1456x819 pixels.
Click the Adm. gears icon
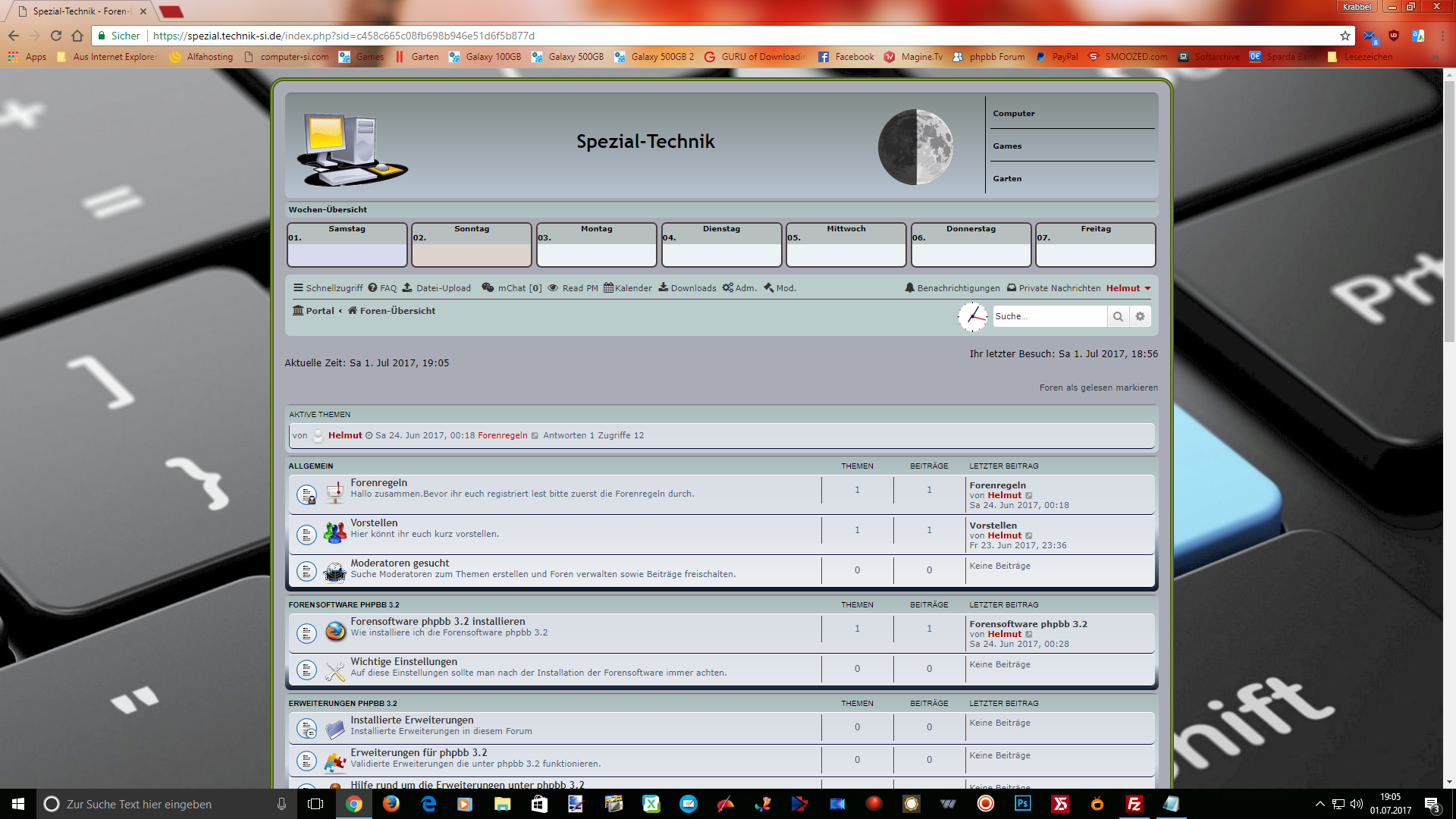(727, 287)
